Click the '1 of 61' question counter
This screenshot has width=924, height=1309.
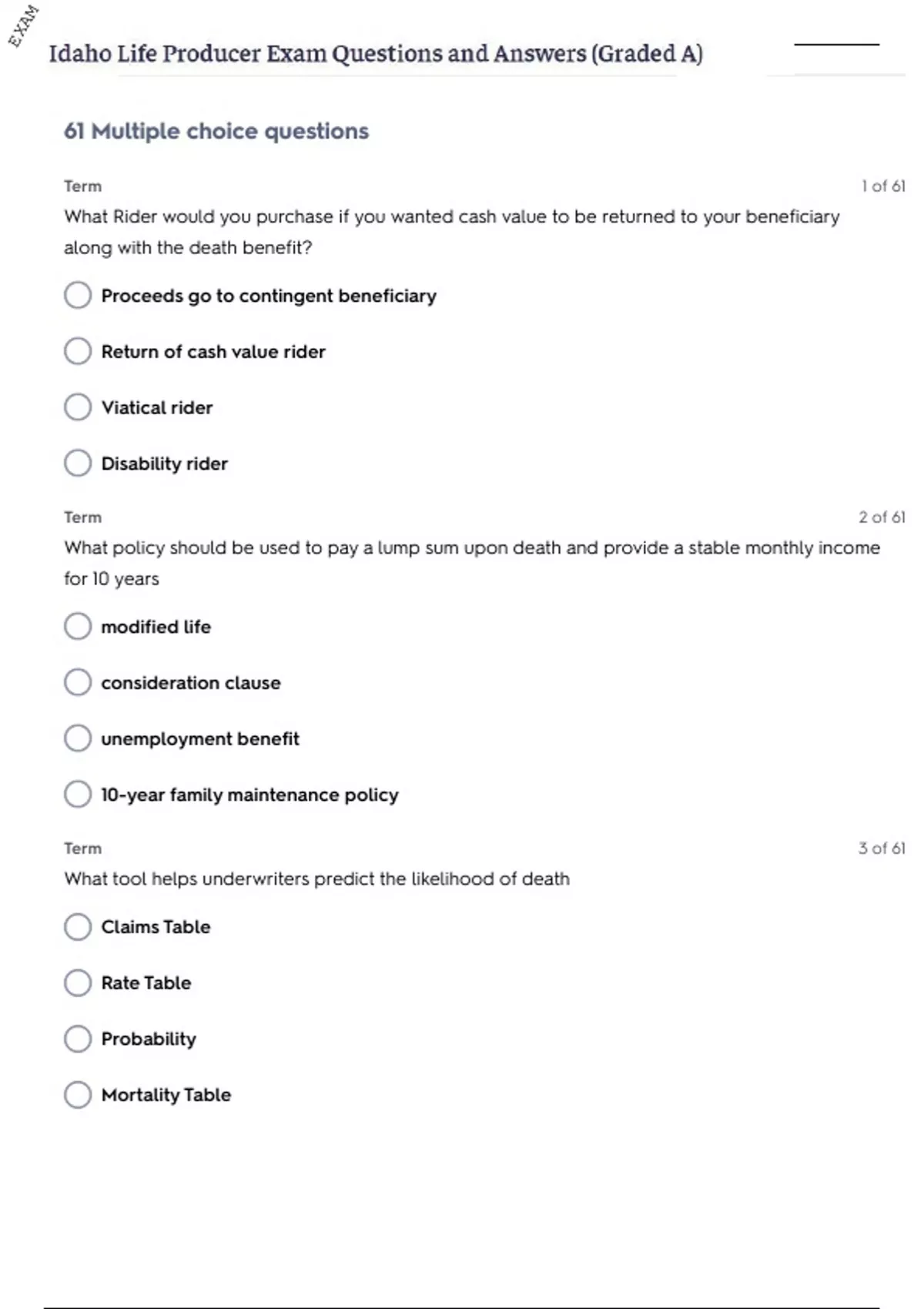[882, 186]
